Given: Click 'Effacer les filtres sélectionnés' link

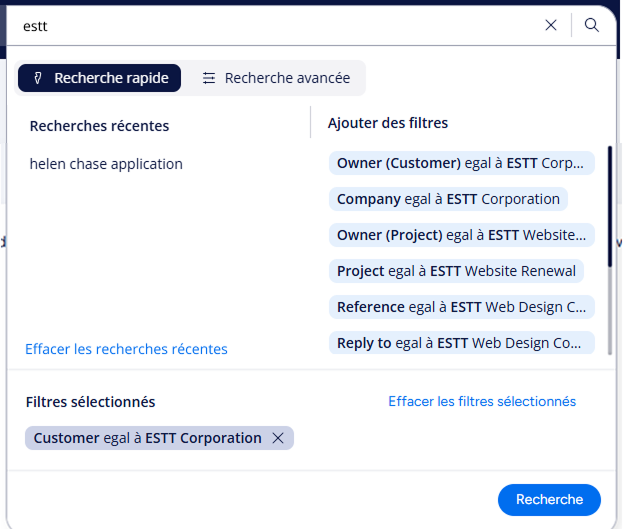Looking at the screenshot, I should [x=482, y=401].
